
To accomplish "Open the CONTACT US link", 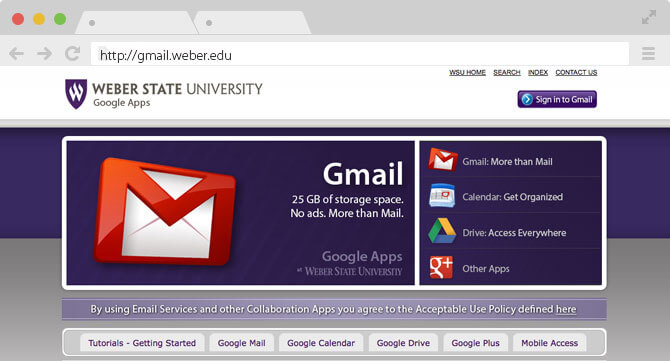I will coord(576,72).
